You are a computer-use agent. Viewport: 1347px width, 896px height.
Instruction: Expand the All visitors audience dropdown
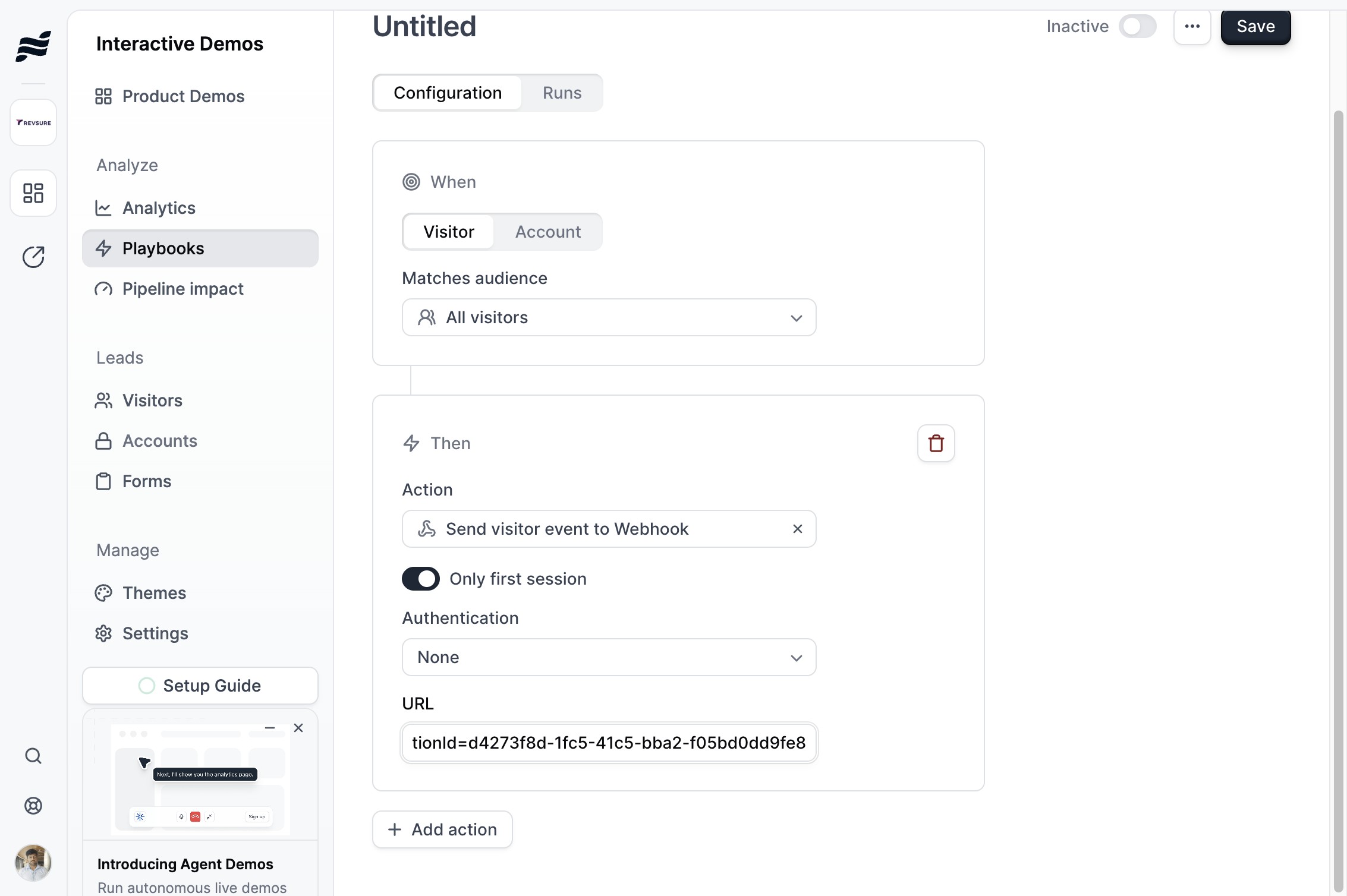point(609,317)
